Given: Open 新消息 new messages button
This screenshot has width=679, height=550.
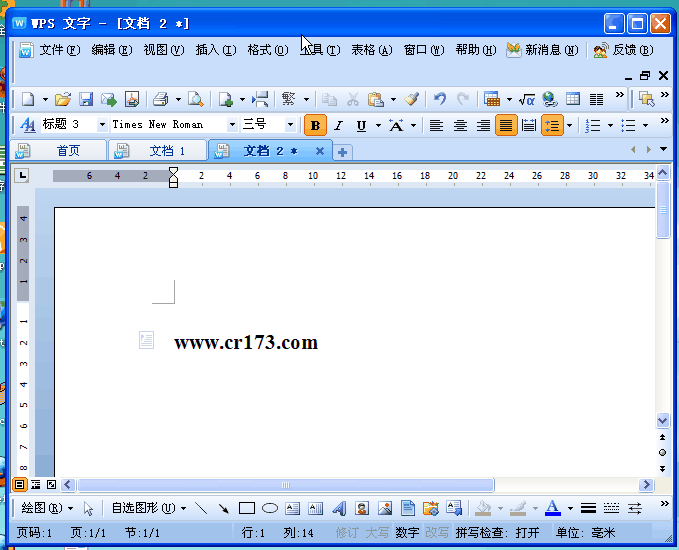Looking at the screenshot, I should tap(542, 50).
